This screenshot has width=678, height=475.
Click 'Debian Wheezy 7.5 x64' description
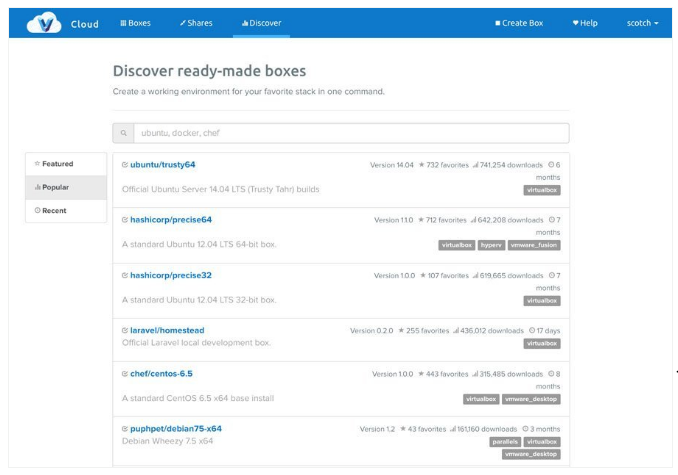[167, 441]
